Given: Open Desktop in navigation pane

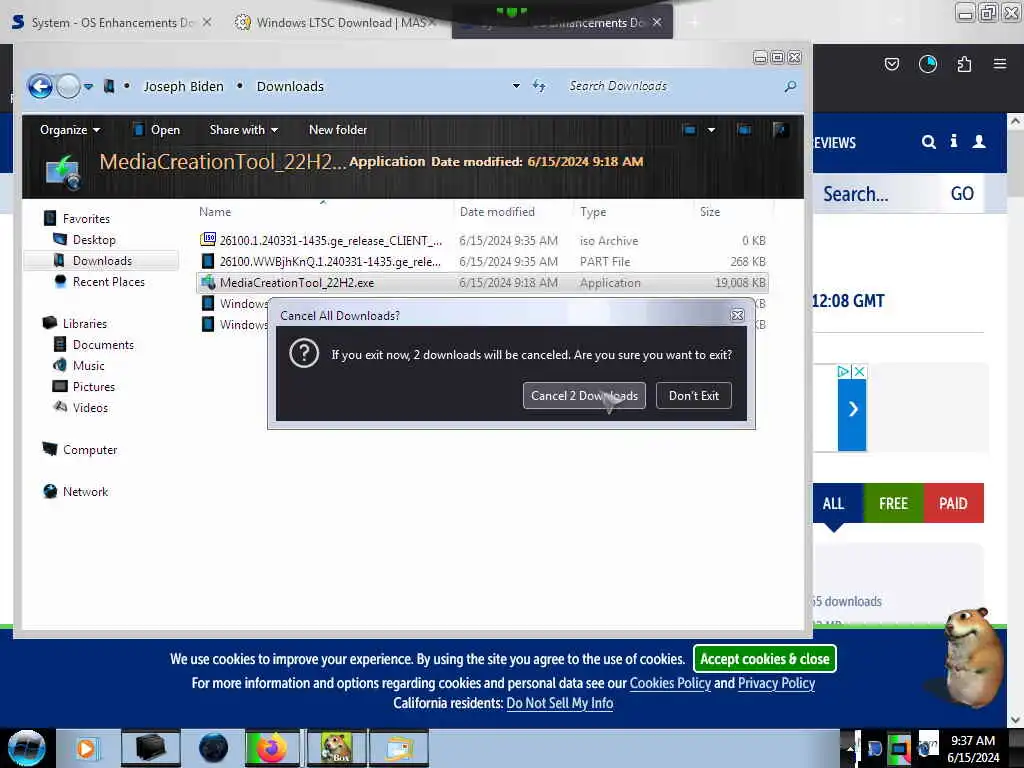Looking at the screenshot, I should click(x=94, y=240).
